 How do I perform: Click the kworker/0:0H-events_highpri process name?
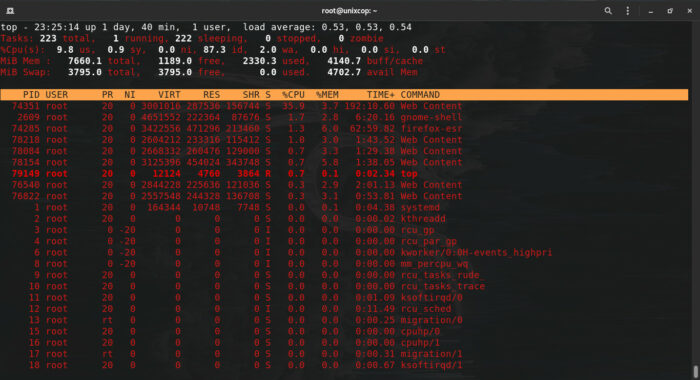476,253
